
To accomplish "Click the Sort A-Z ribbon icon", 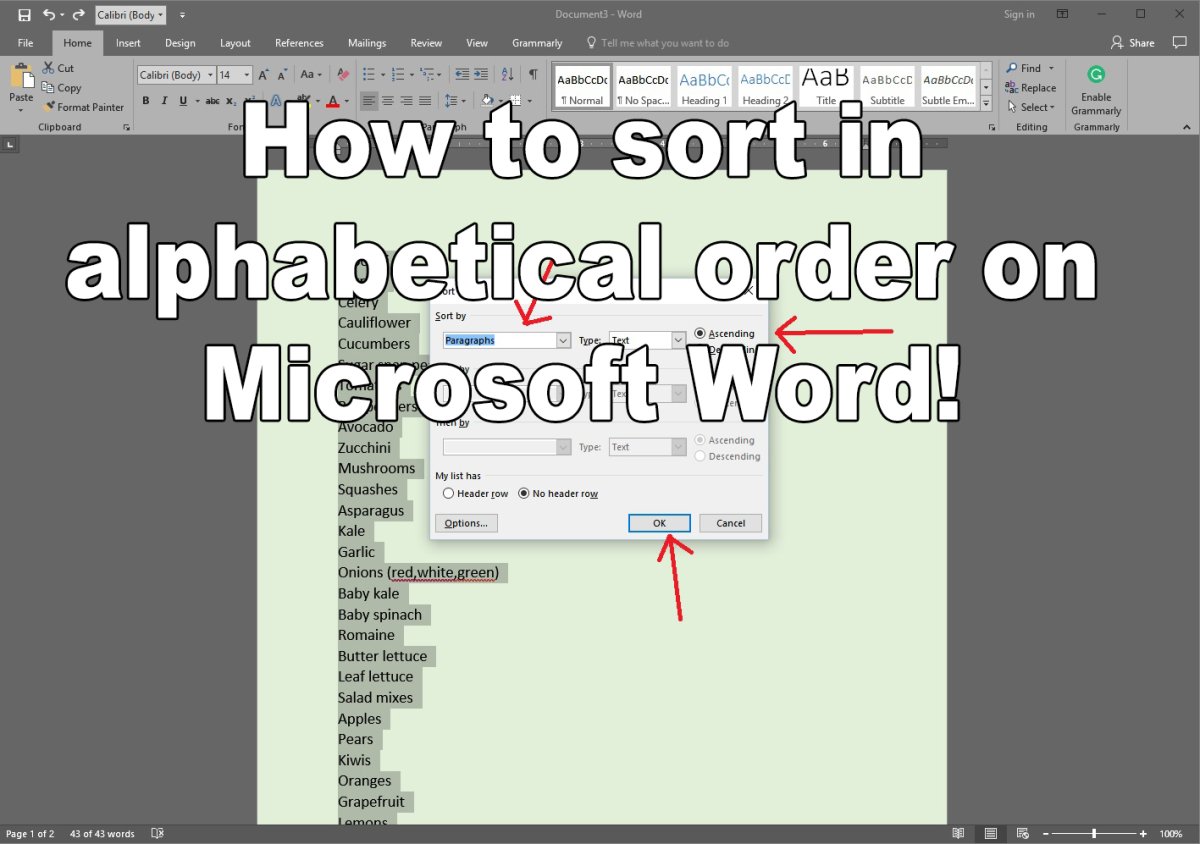I will click(507, 75).
